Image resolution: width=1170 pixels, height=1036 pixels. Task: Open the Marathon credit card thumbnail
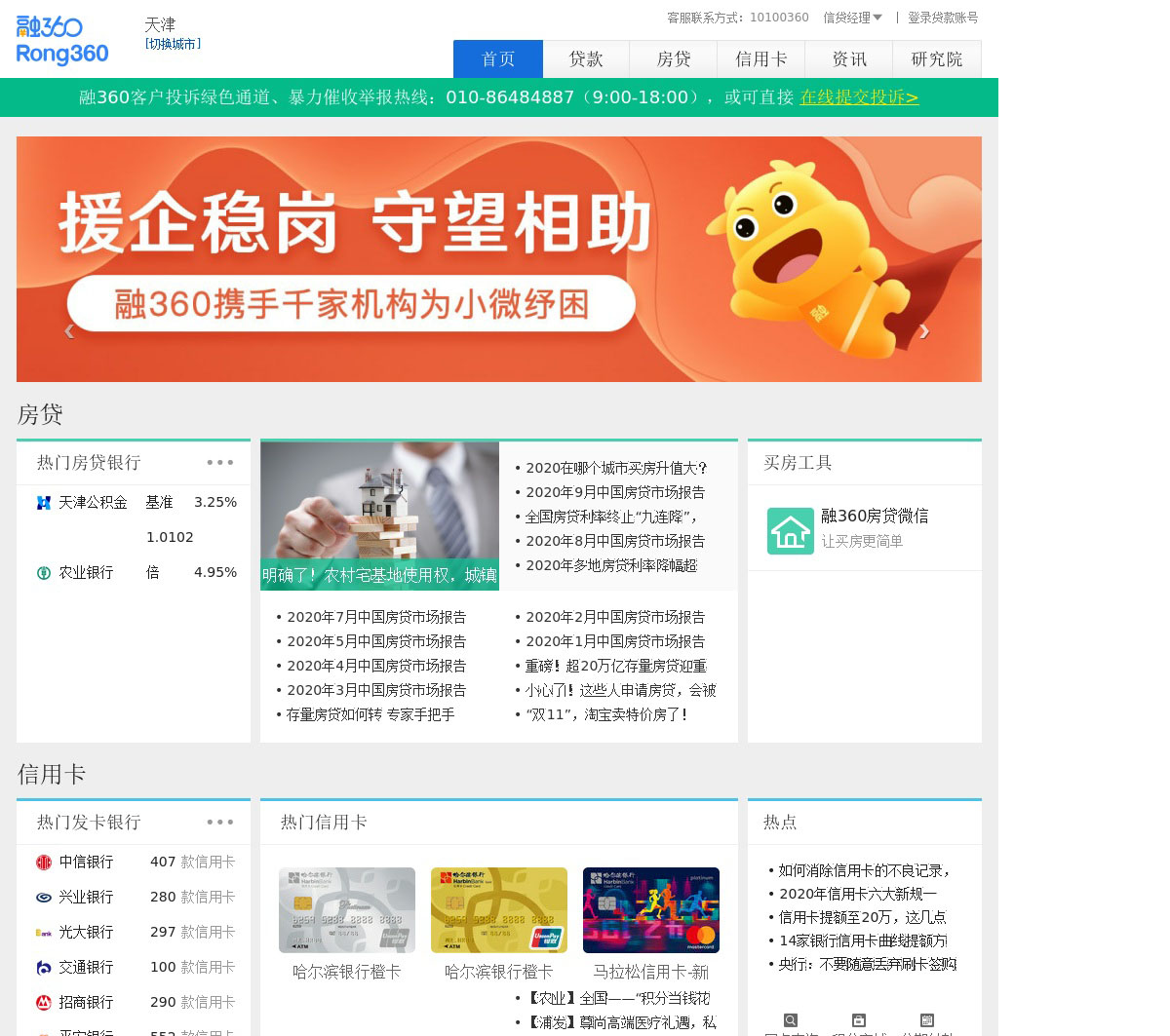(651, 910)
